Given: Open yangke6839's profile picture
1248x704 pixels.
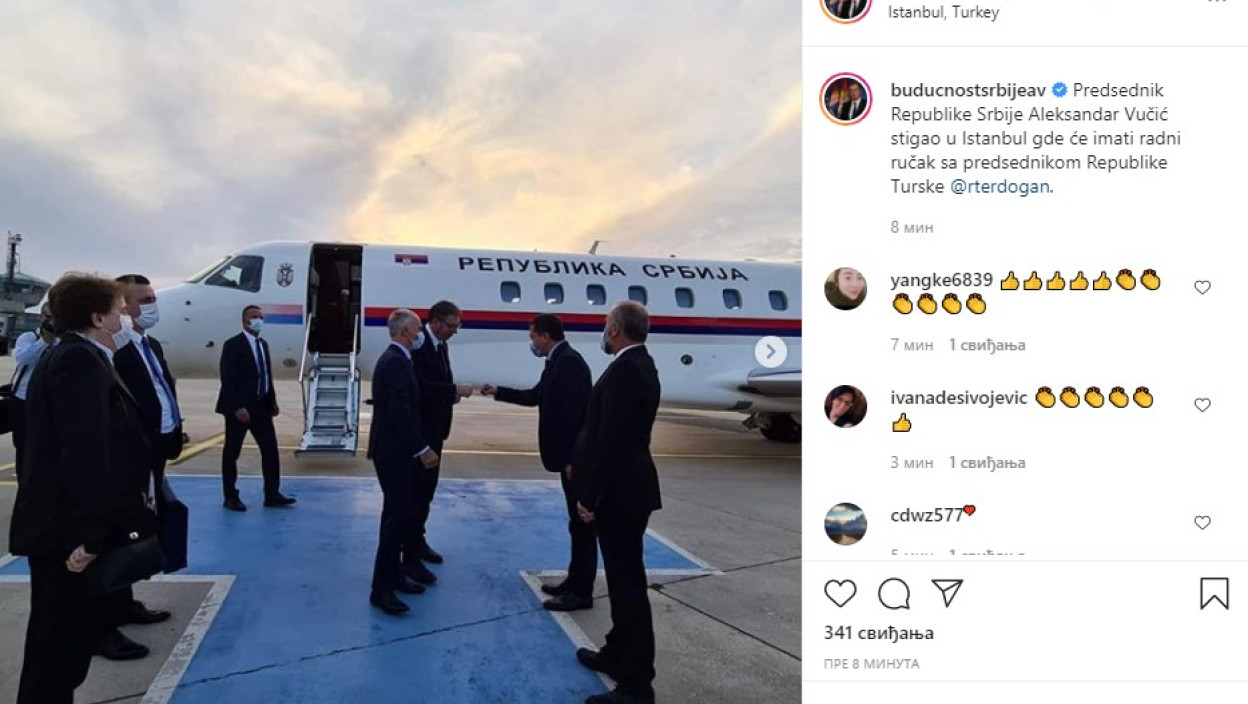Looking at the screenshot, I should (x=846, y=289).
